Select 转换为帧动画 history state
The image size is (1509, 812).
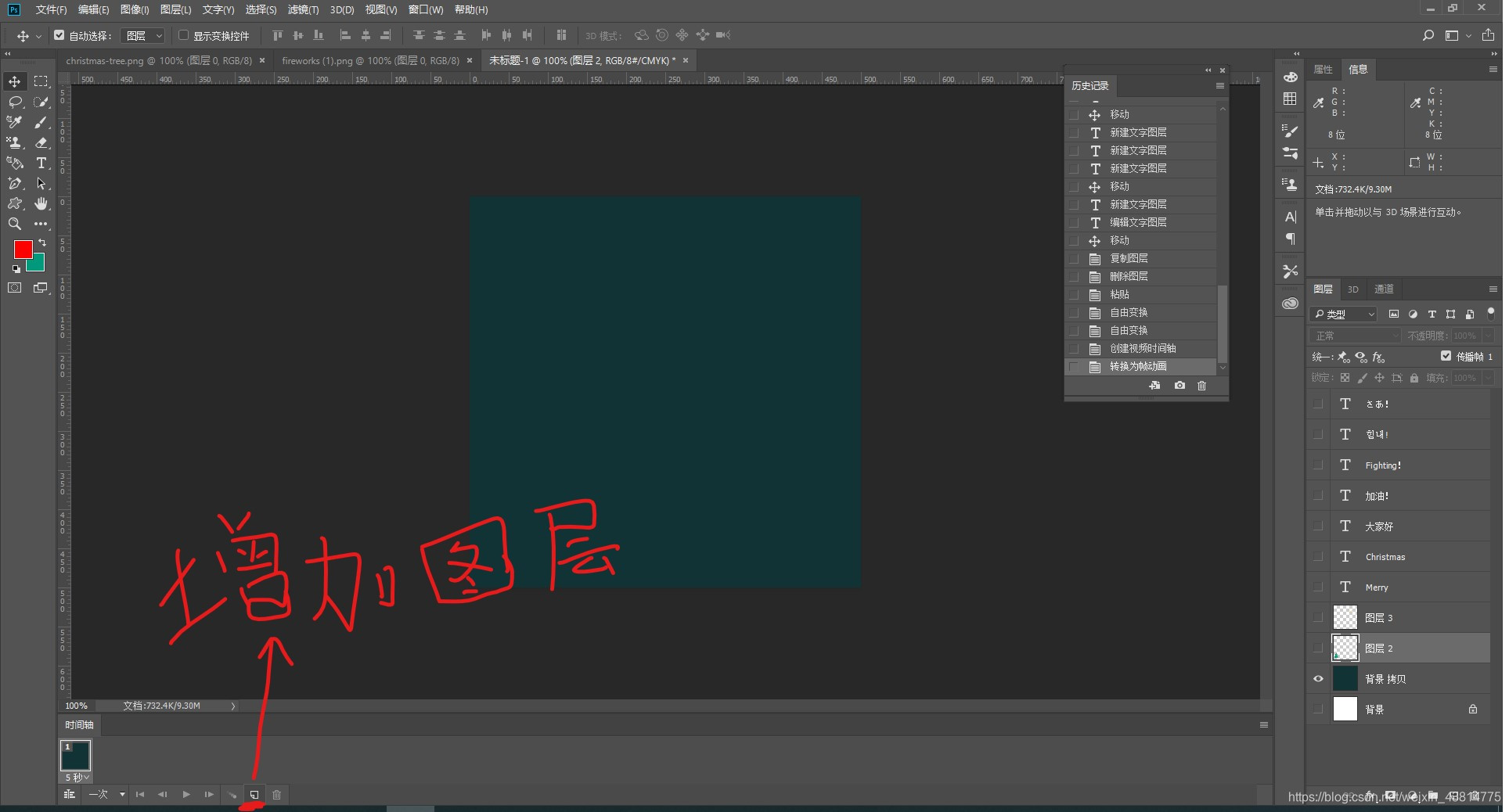pyautogui.click(x=1141, y=367)
